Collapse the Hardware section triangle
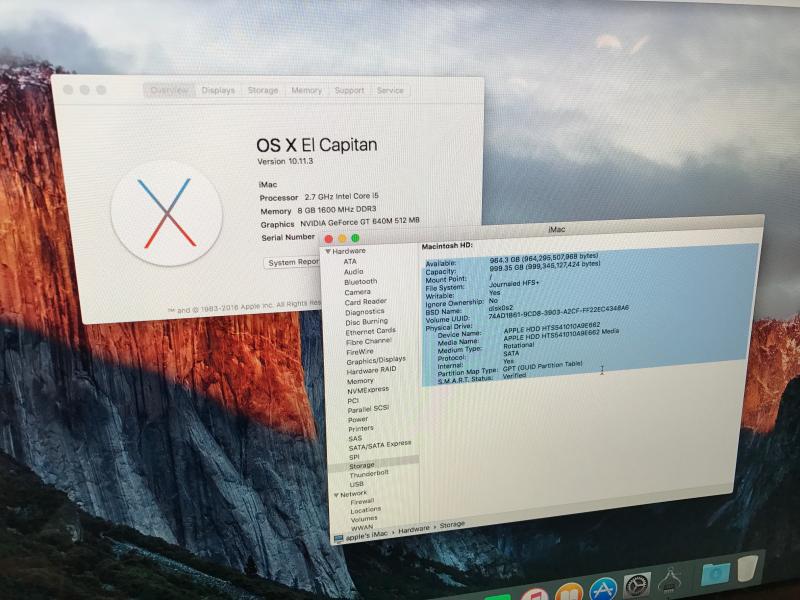Image resolution: width=800 pixels, height=600 pixels. pyautogui.click(x=328, y=251)
